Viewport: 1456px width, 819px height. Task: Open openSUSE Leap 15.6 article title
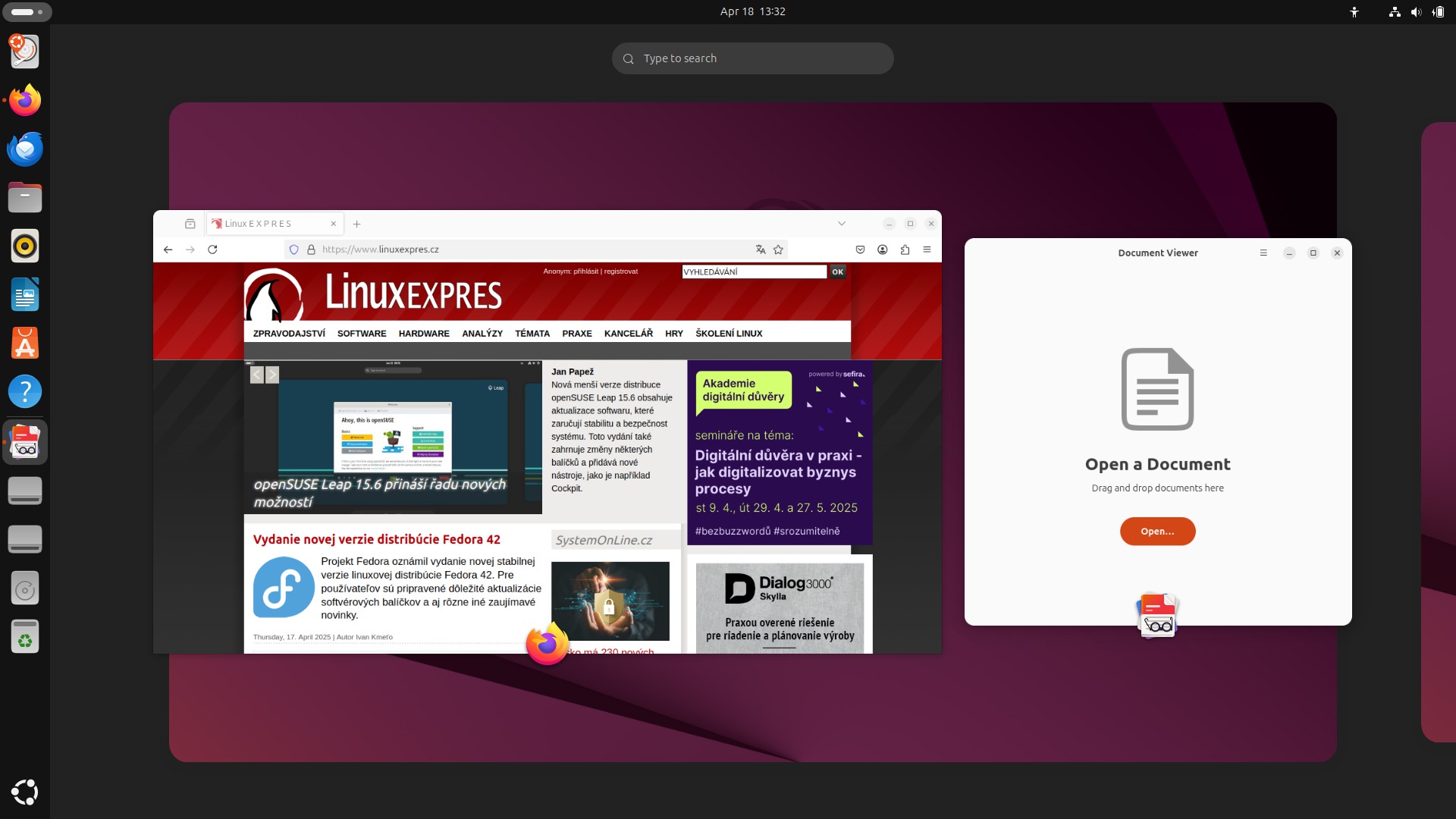pyautogui.click(x=379, y=493)
